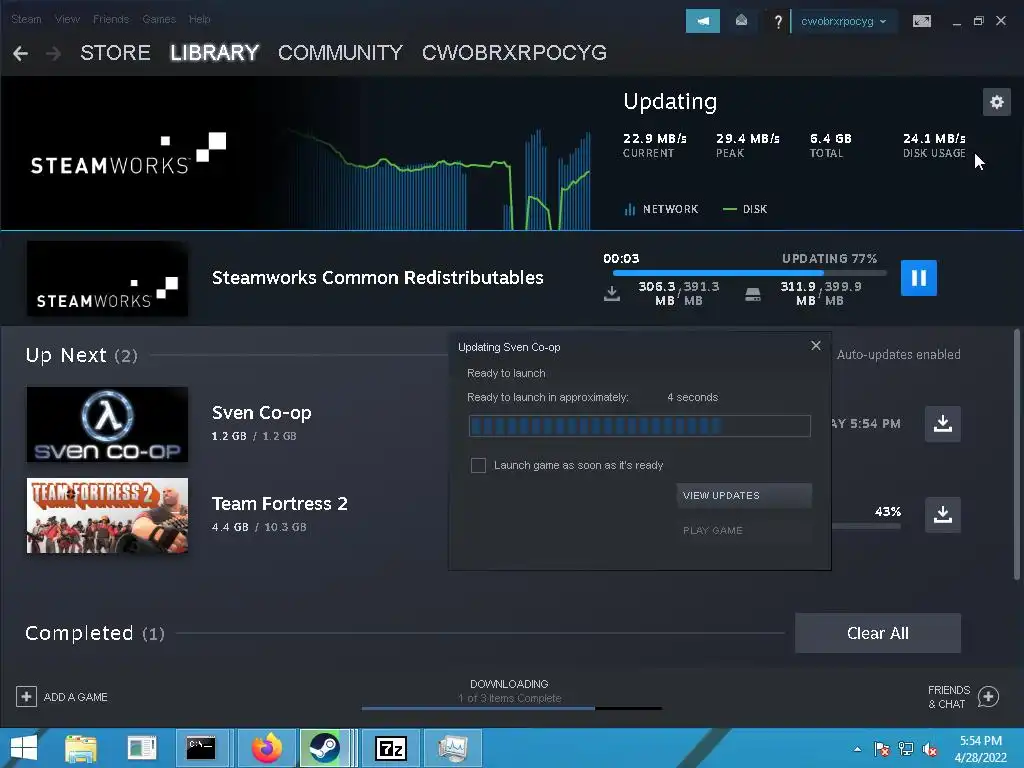Enable Launch game as soon as it's ready
This screenshot has width=1024, height=768.
[x=478, y=465]
